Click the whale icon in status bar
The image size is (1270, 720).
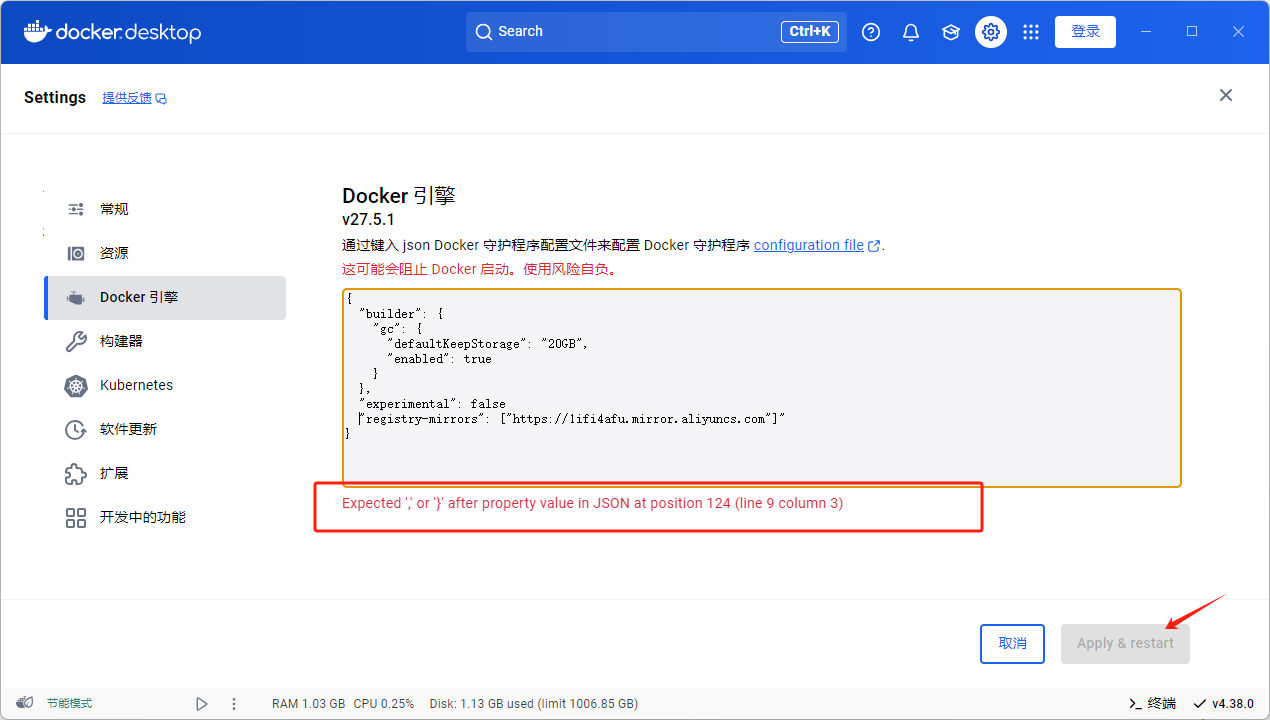[x=26, y=703]
